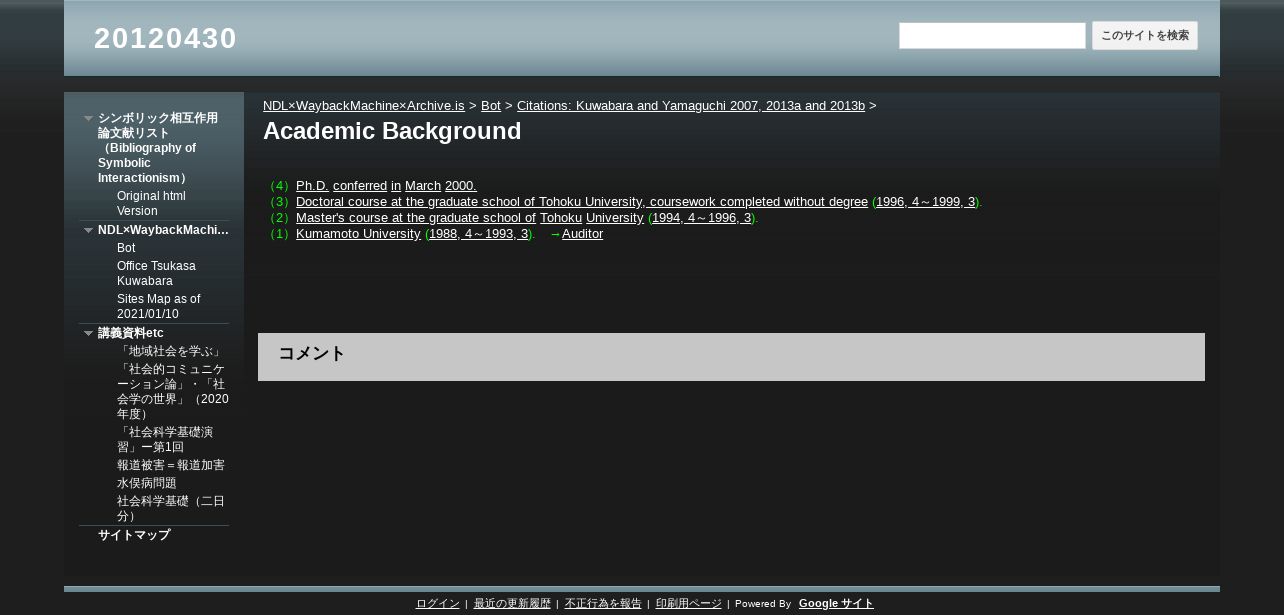Click the 1988, 4～1993, 3 date link
The image size is (1284, 615).
479,233
